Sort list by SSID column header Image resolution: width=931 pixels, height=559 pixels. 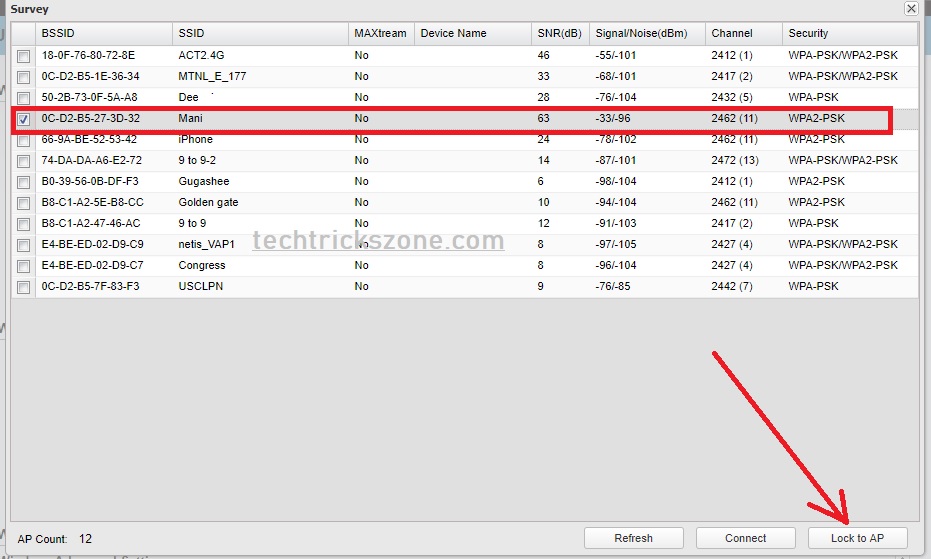259,33
